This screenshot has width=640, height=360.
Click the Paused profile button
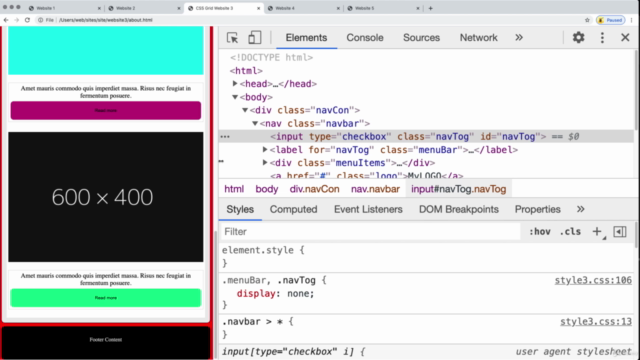pyautogui.click(x=610, y=20)
